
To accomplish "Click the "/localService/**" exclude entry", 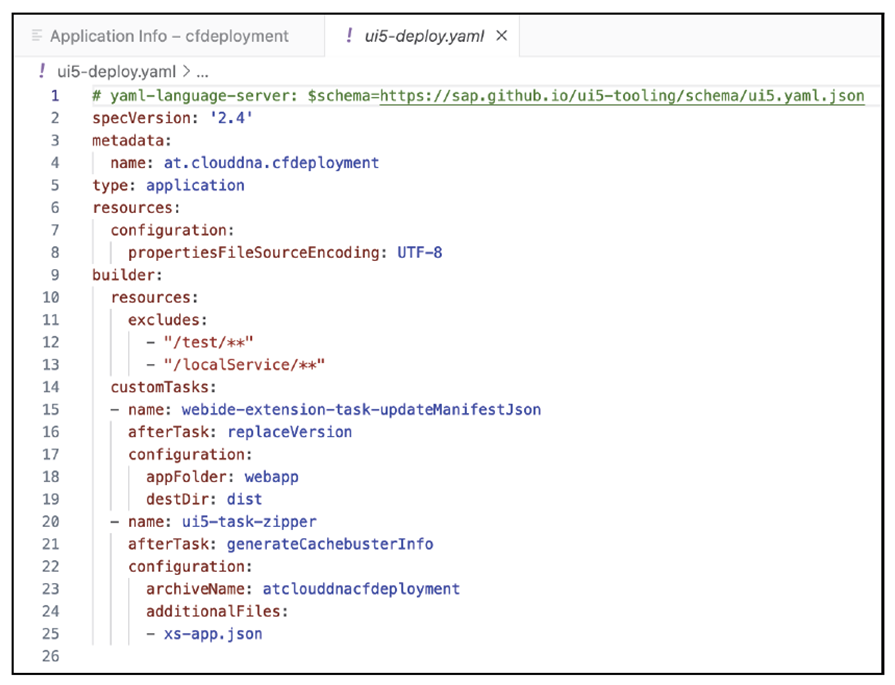I will (244, 364).
